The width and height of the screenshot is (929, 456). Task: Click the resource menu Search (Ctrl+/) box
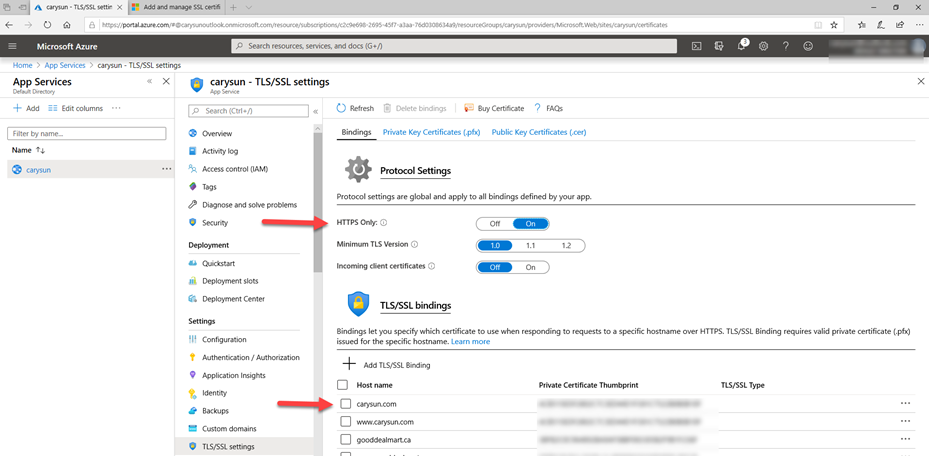click(248, 111)
